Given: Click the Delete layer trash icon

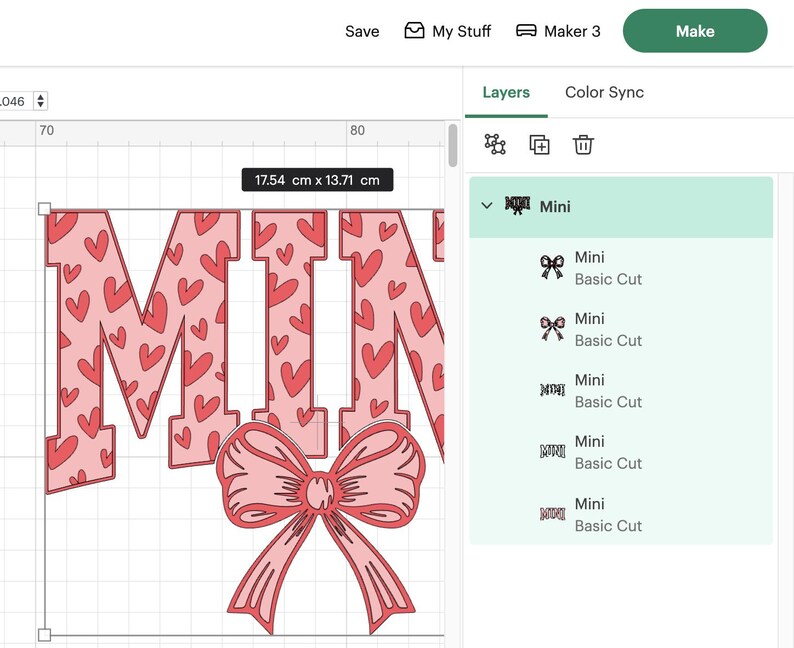Looking at the screenshot, I should [583, 145].
